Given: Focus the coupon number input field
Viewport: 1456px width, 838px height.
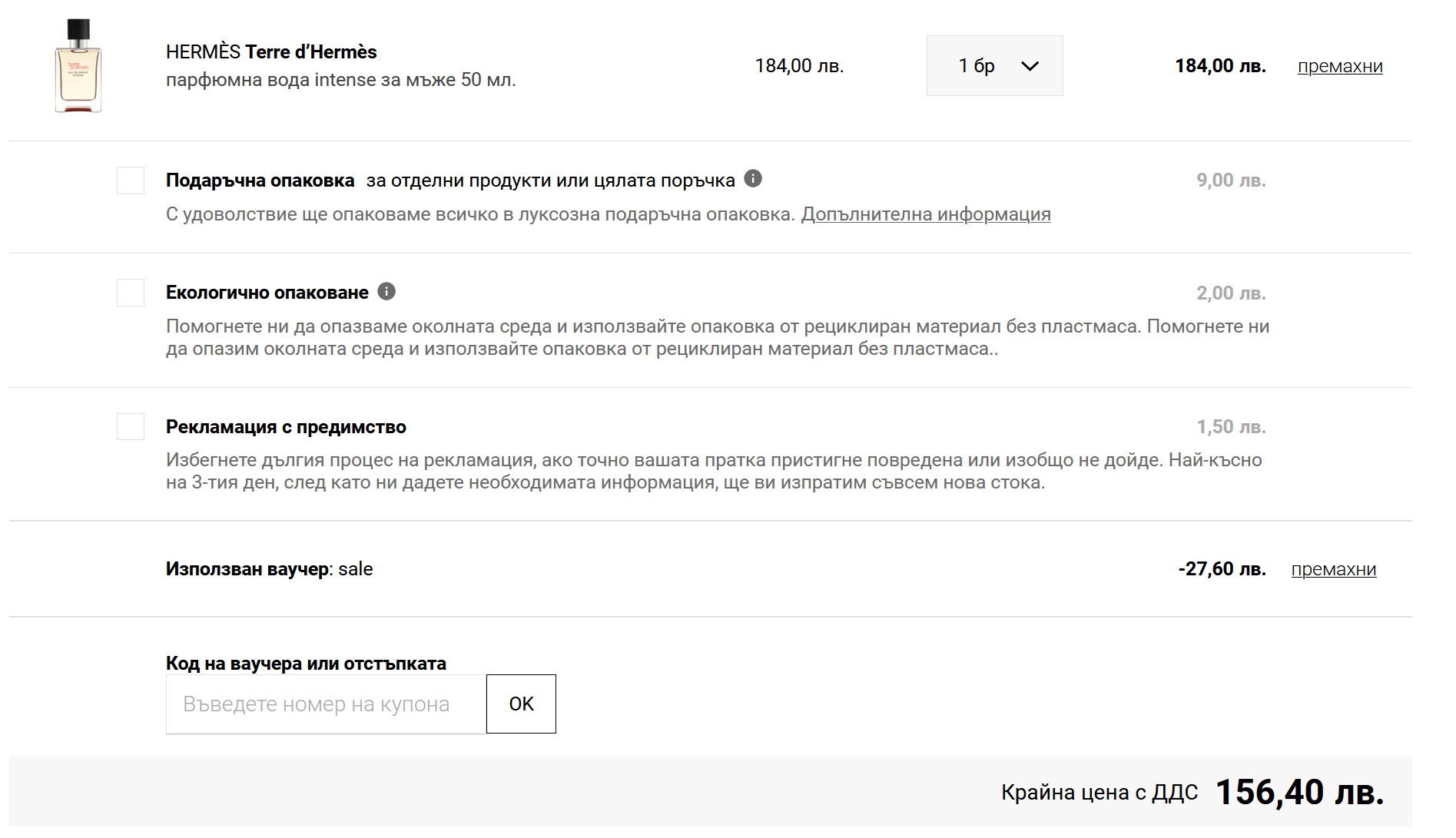Looking at the screenshot, I should [326, 704].
